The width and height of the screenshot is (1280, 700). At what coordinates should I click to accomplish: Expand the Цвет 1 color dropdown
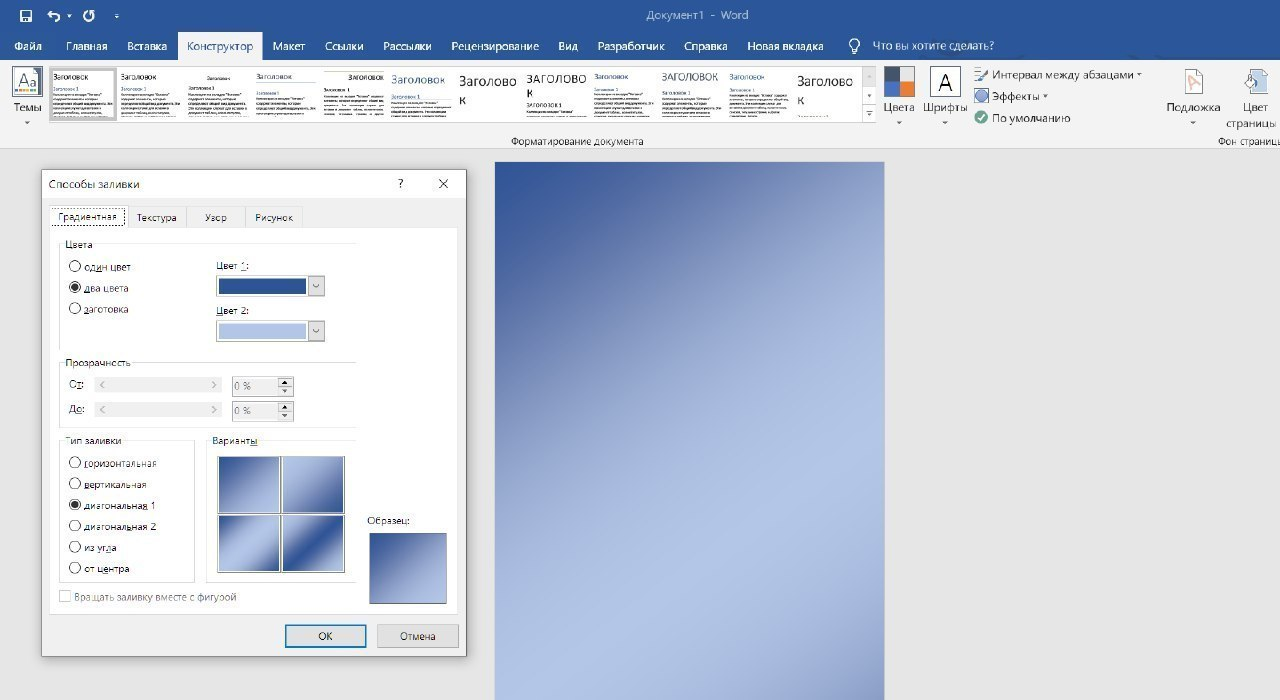click(316, 286)
